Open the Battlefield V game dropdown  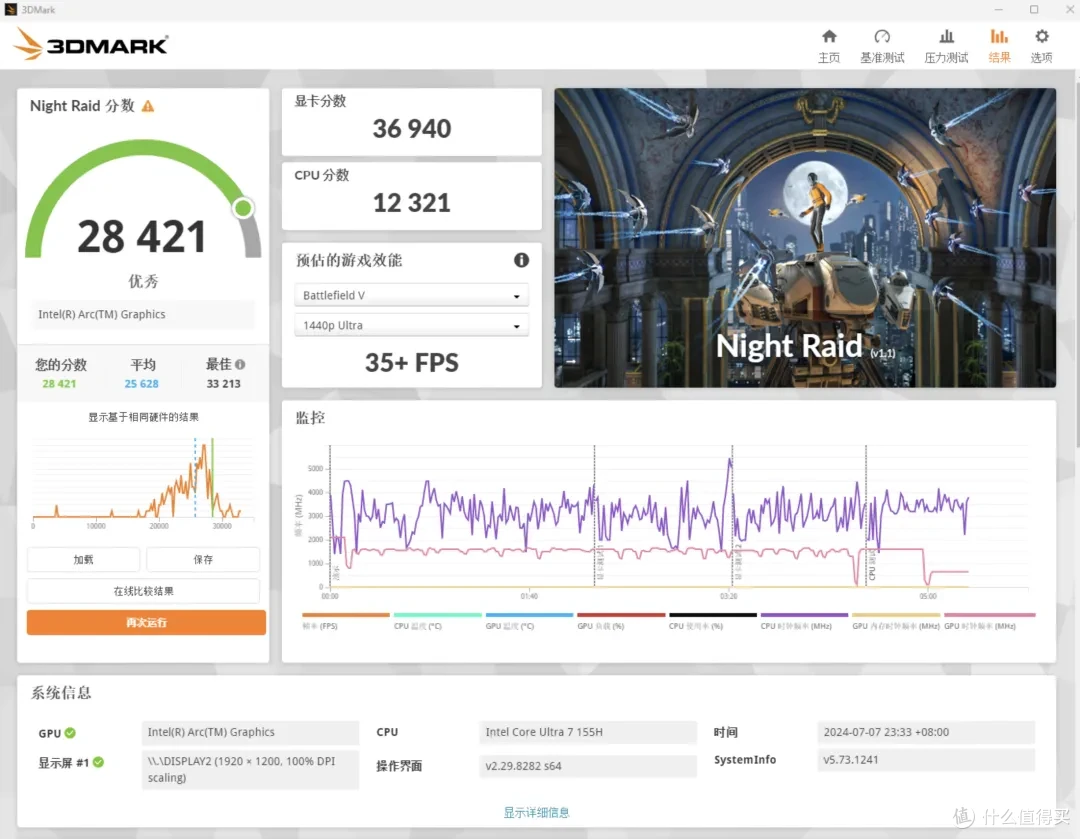tap(411, 295)
